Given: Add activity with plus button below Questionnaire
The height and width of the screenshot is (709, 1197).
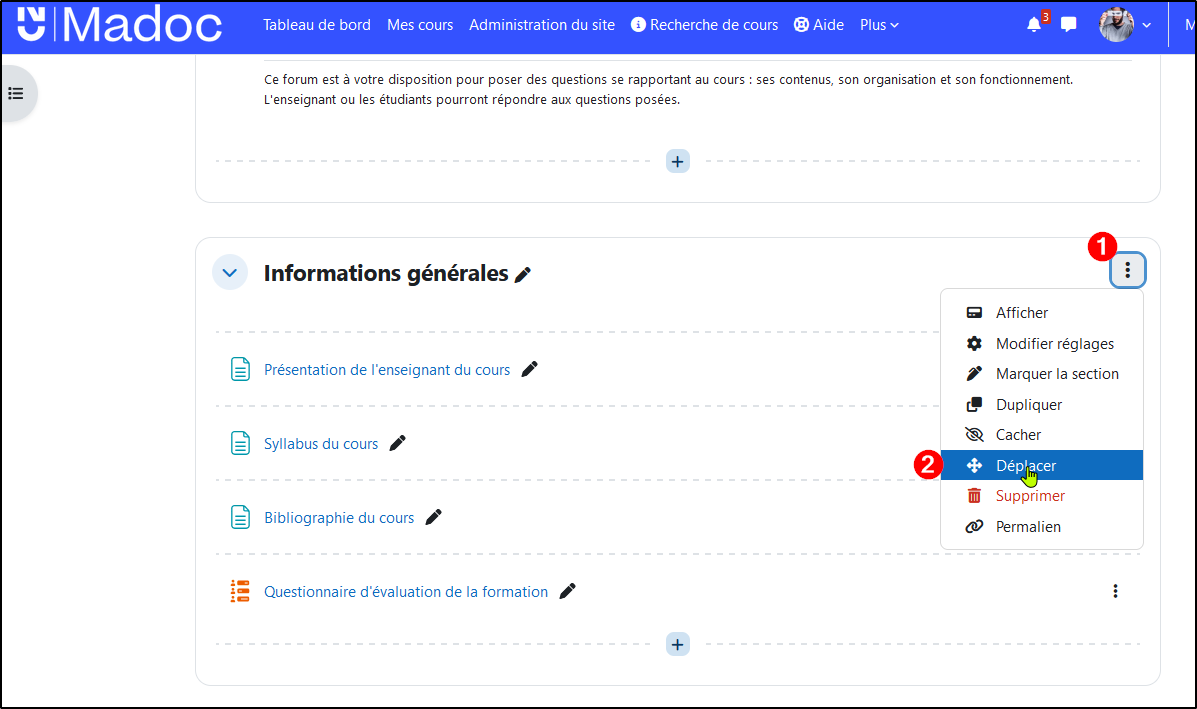Looking at the screenshot, I should (678, 645).
